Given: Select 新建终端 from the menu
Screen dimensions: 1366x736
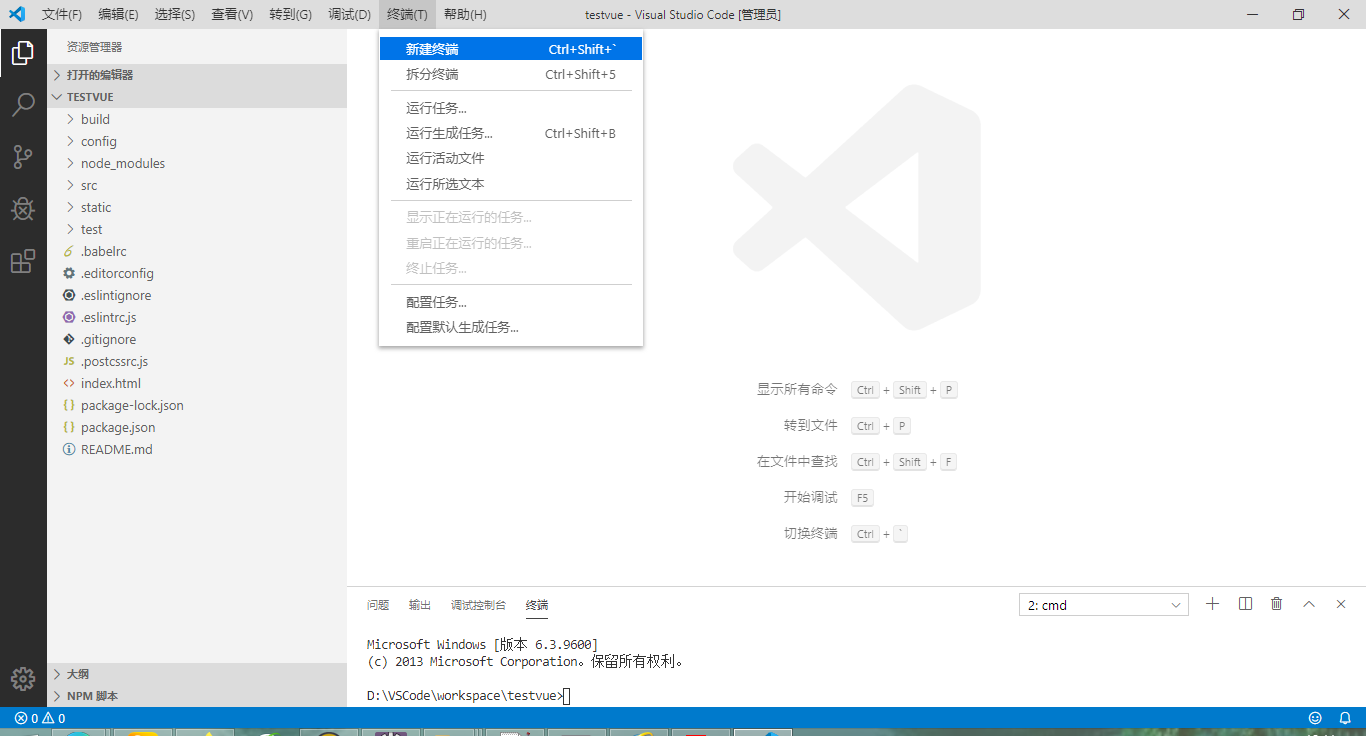Looking at the screenshot, I should click(x=511, y=49).
